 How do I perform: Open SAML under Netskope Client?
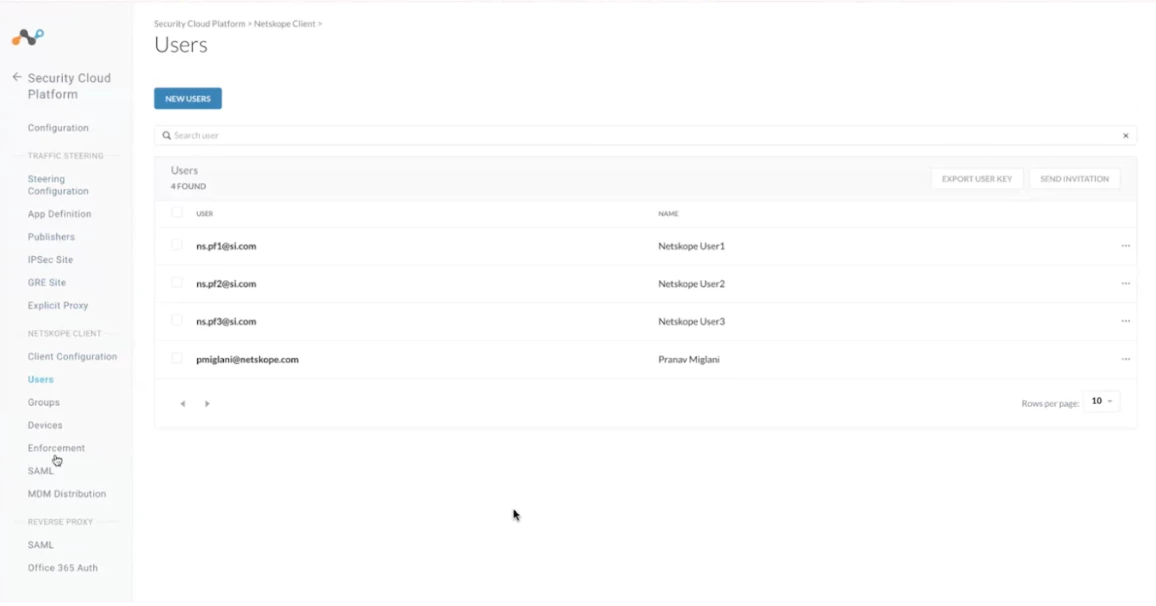point(41,471)
